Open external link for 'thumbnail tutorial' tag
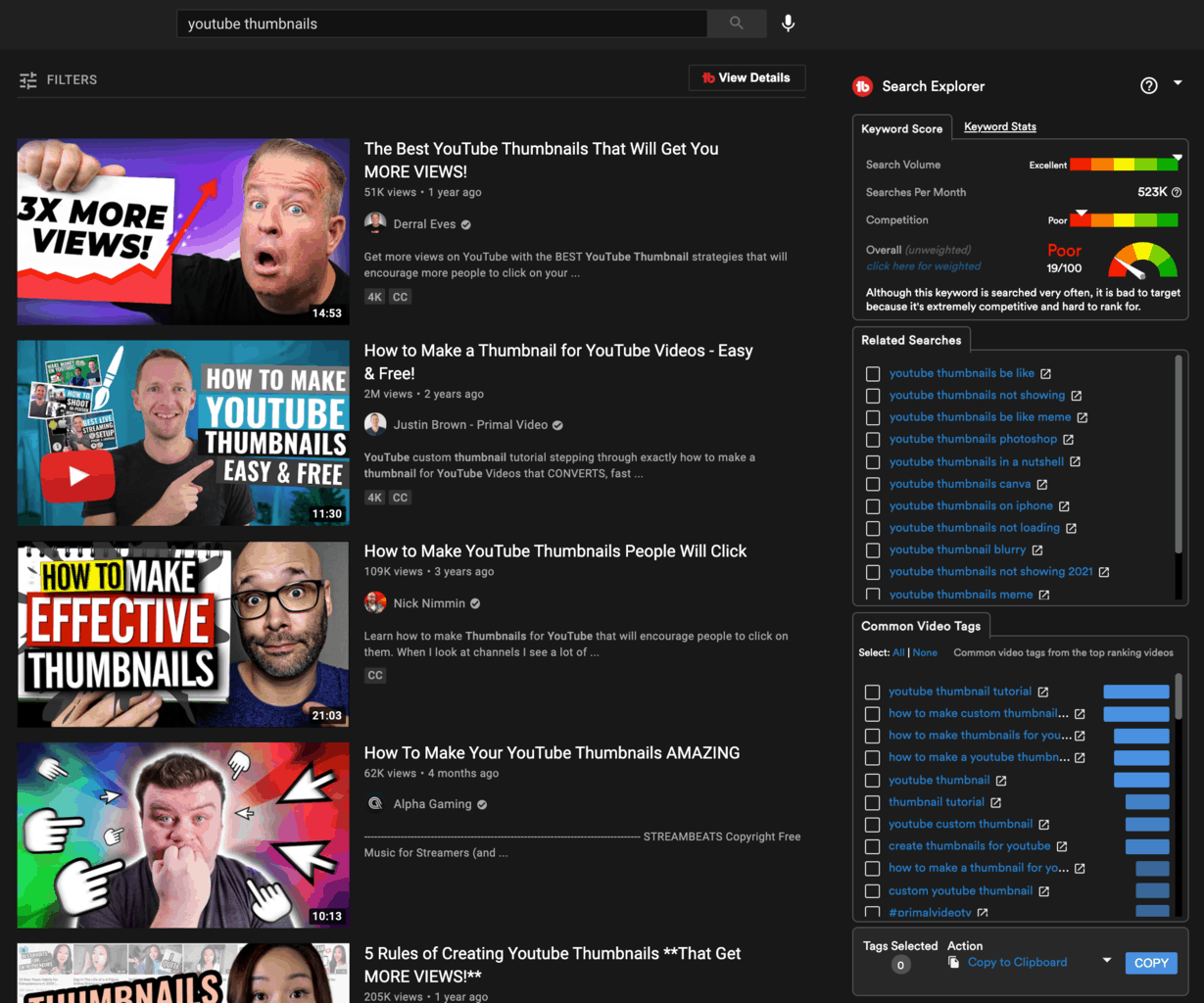The image size is (1204, 1003). pyautogui.click(x=995, y=803)
